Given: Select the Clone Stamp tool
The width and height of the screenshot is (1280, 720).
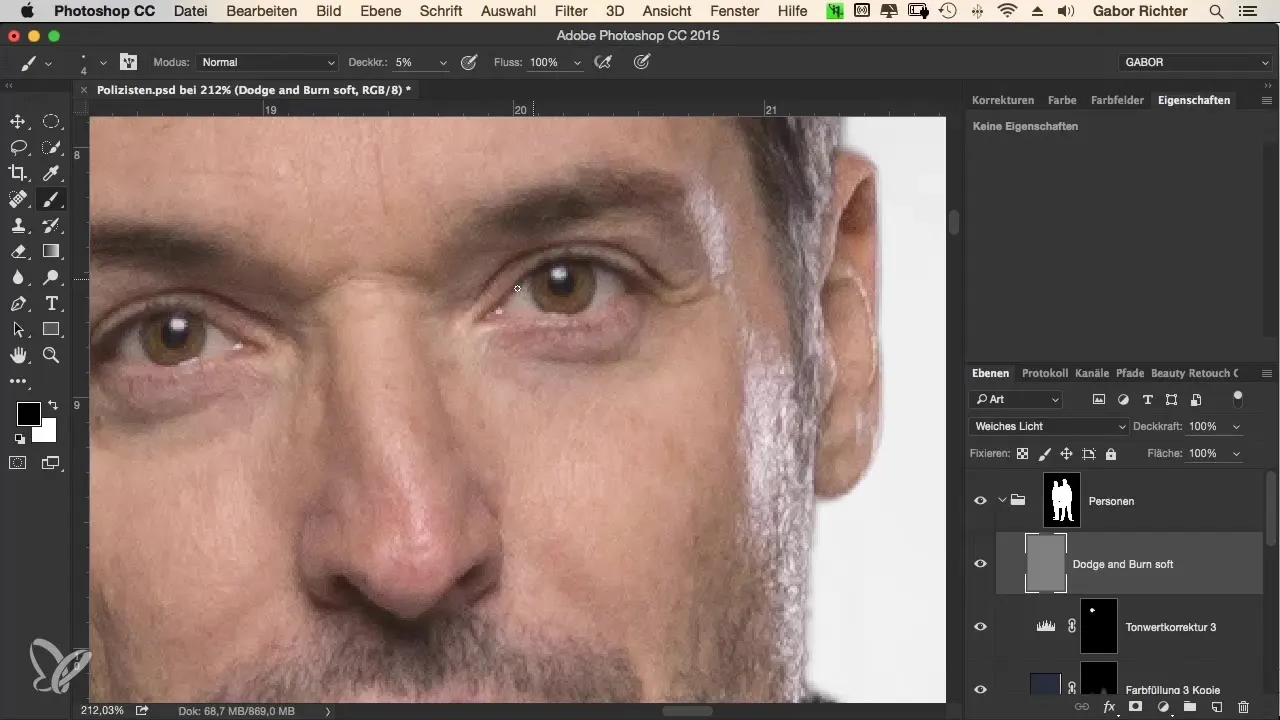Looking at the screenshot, I should [18, 226].
